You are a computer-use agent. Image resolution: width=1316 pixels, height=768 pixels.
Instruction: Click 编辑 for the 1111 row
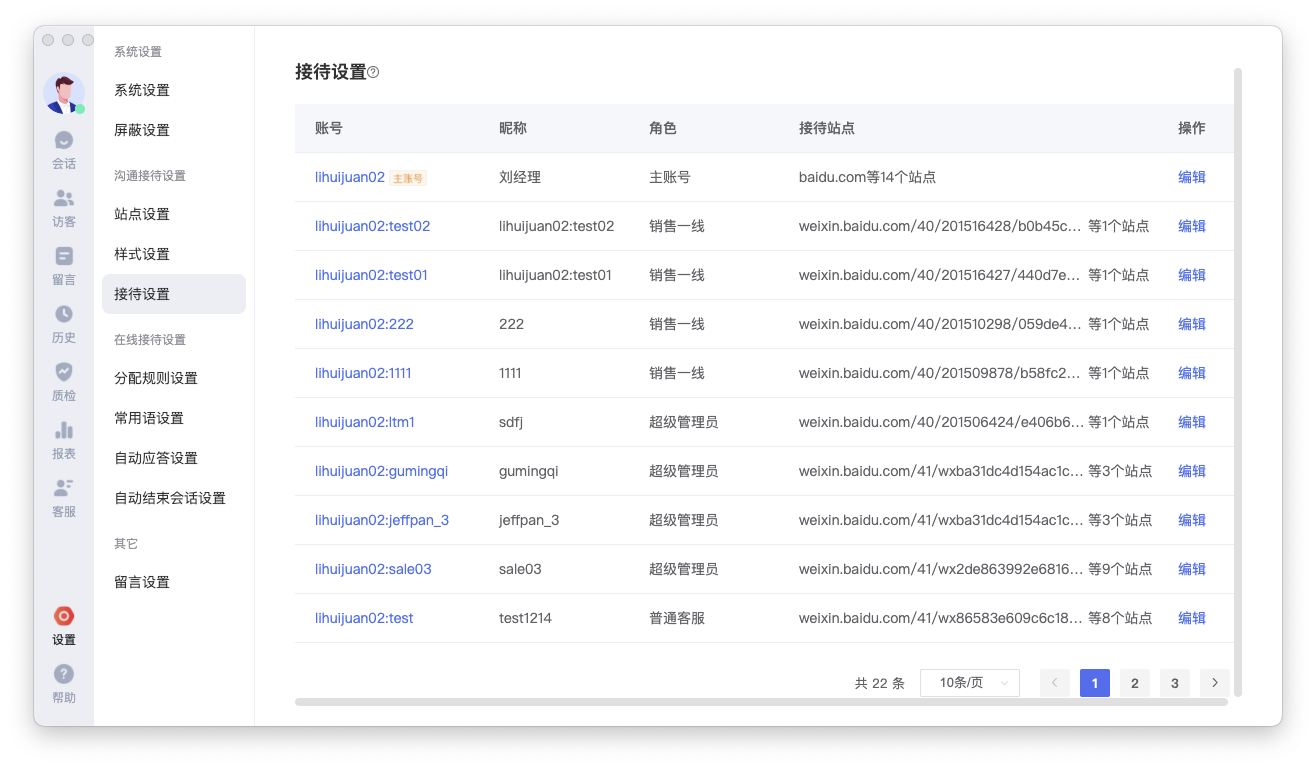[1192, 373]
